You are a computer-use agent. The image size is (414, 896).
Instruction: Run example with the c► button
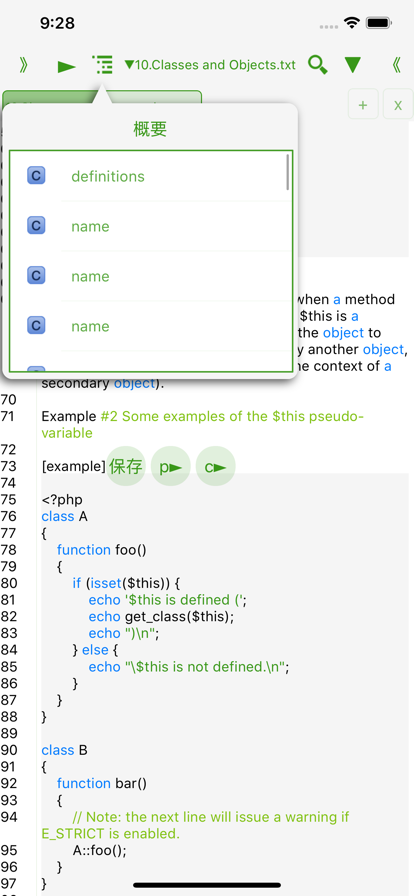(x=215, y=466)
